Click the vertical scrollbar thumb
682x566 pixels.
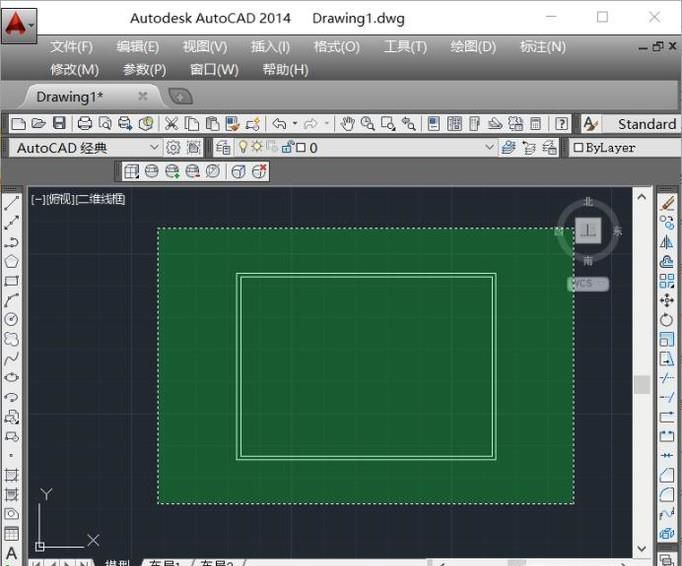(642, 384)
